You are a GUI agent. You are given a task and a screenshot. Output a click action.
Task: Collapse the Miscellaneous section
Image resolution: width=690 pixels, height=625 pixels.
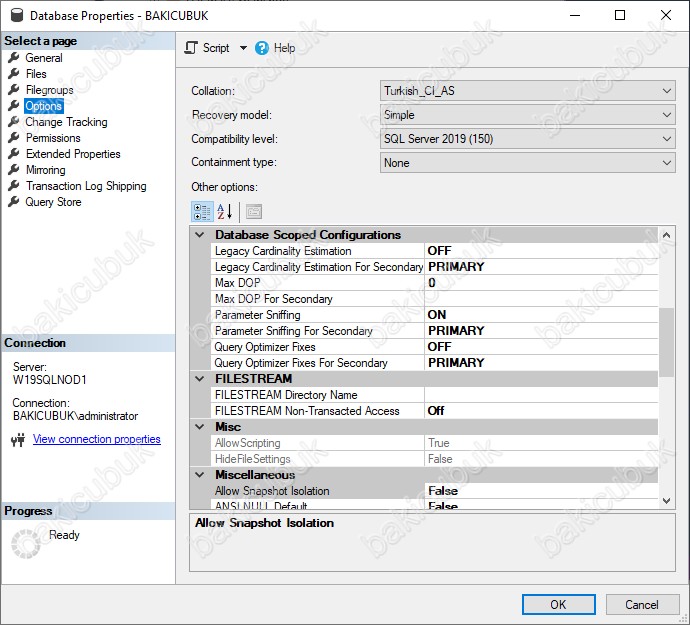200,474
